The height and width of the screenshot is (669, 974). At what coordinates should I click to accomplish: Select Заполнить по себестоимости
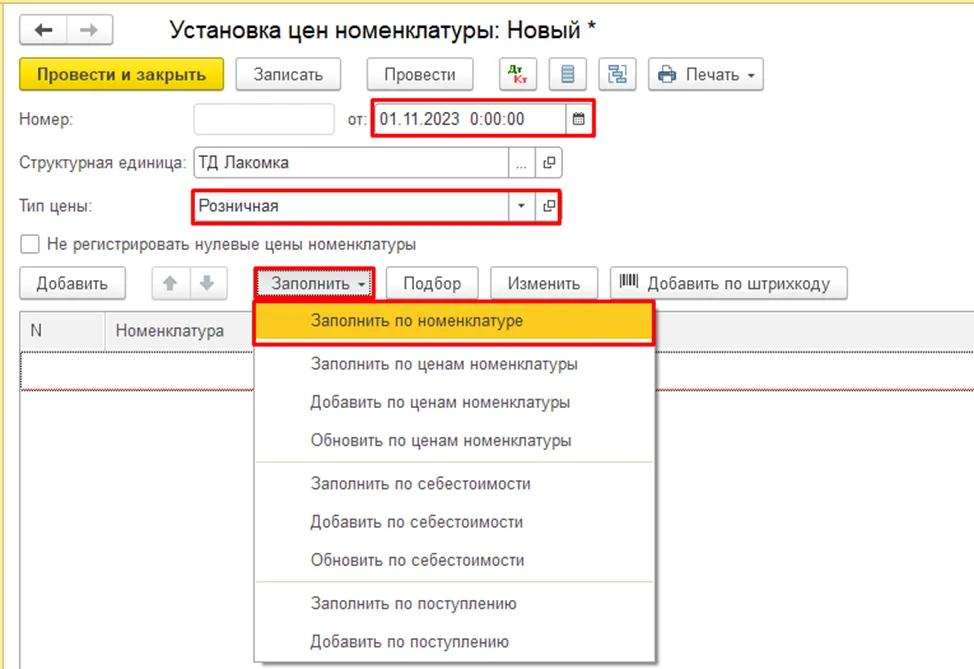(454, 483)
